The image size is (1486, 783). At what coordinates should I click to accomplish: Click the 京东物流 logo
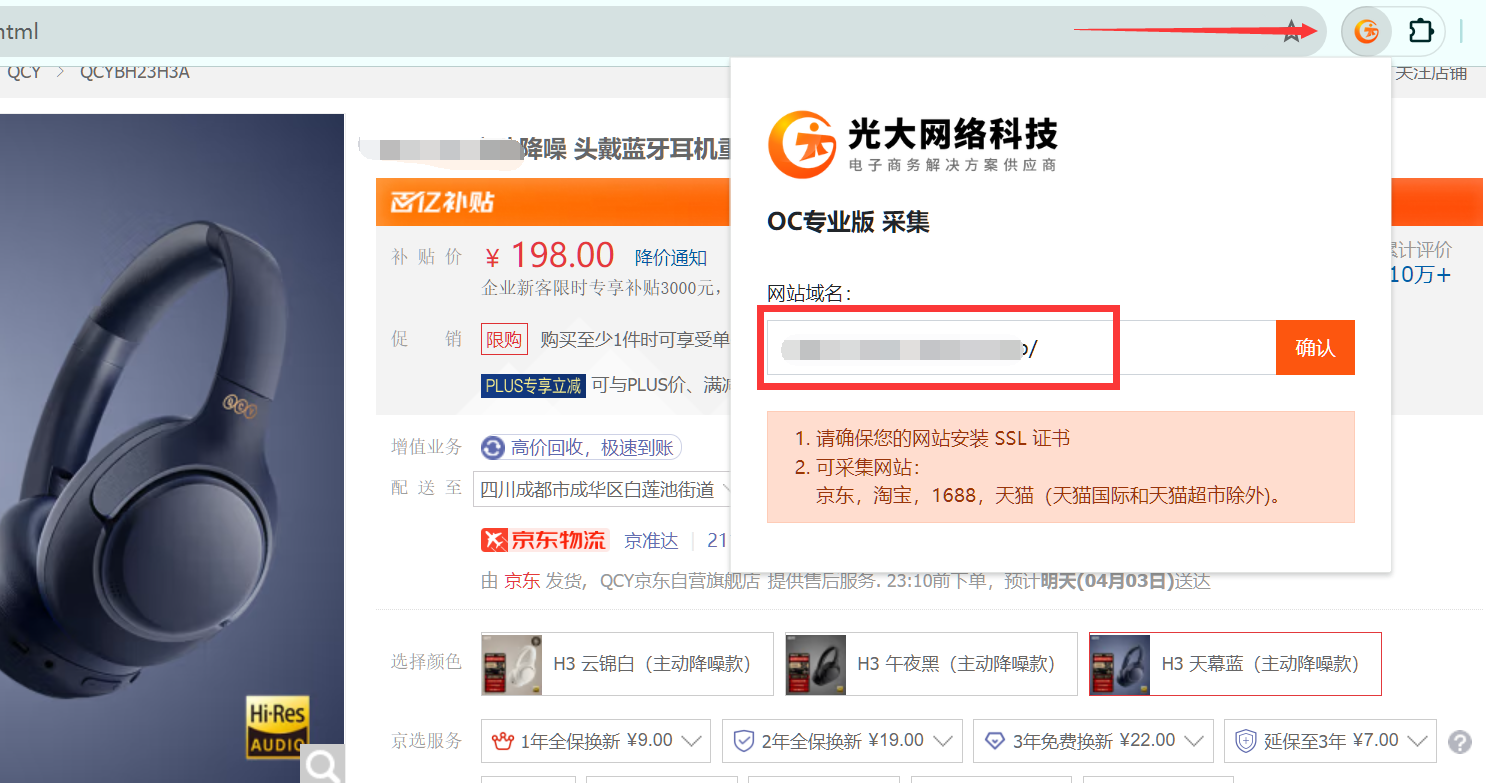tap(545, 541)
